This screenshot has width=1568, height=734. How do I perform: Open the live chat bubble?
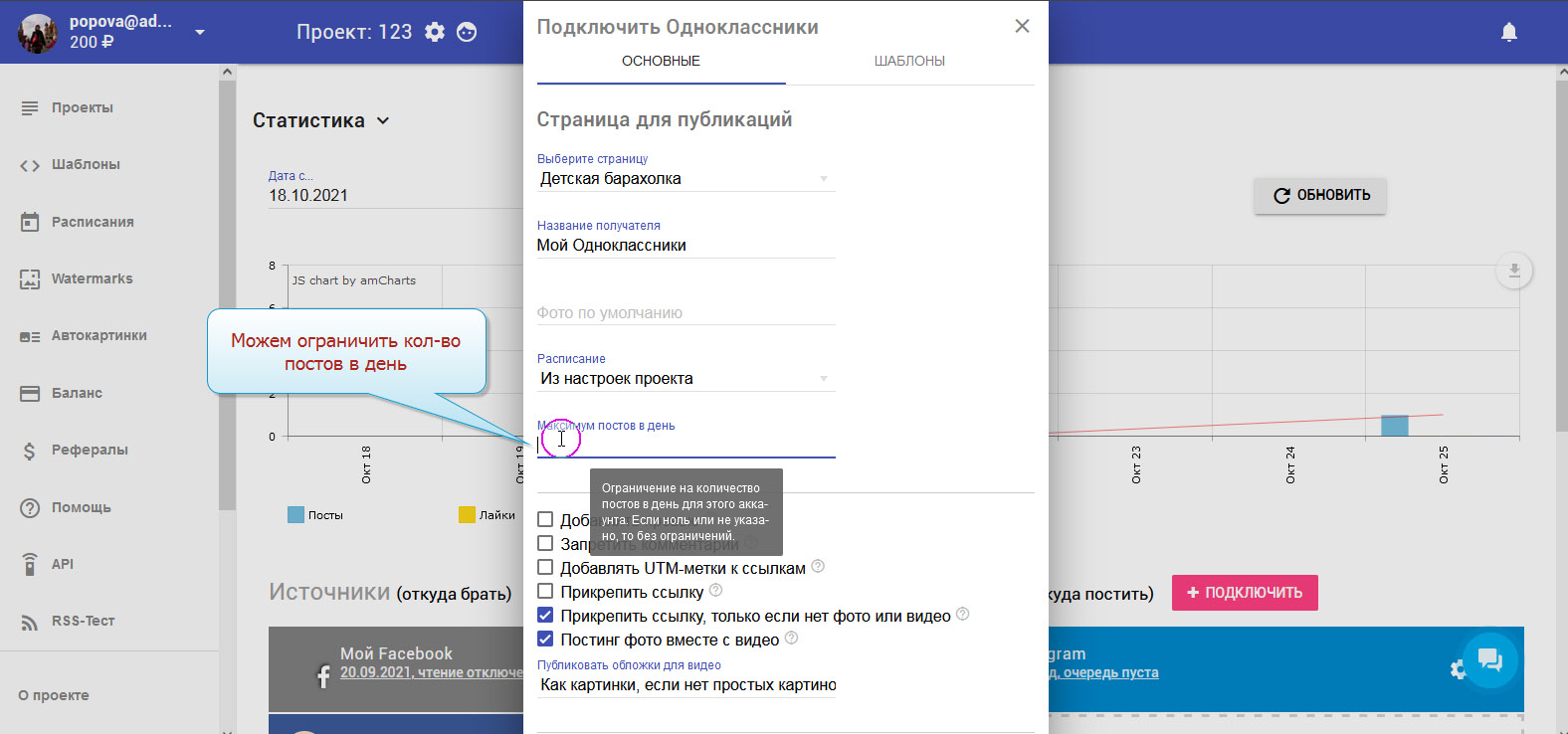1489,659
